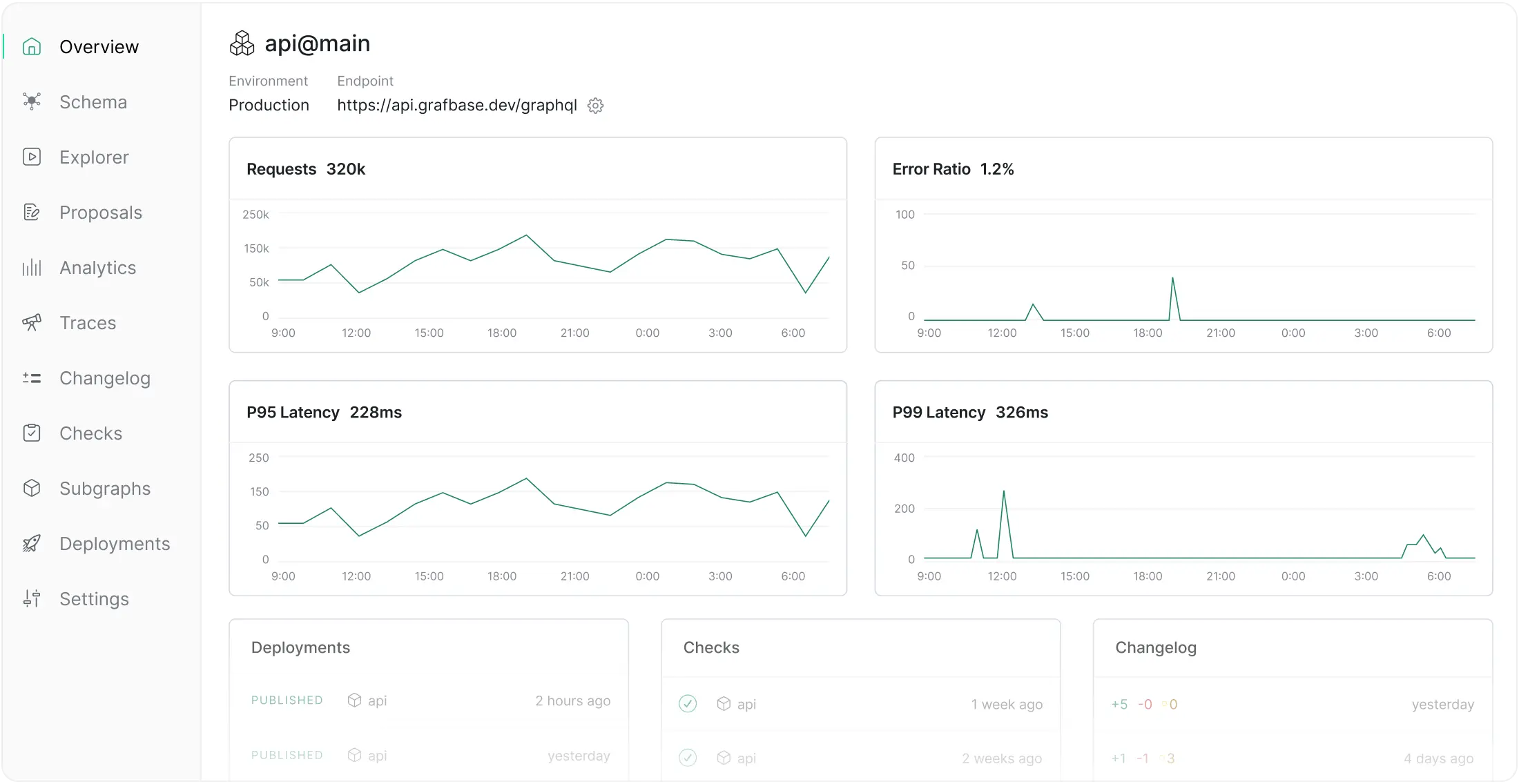Viewport: 1519px width, 784px height.
Task: Open Analytics via the bar chart icon
Action: [32, 267]
